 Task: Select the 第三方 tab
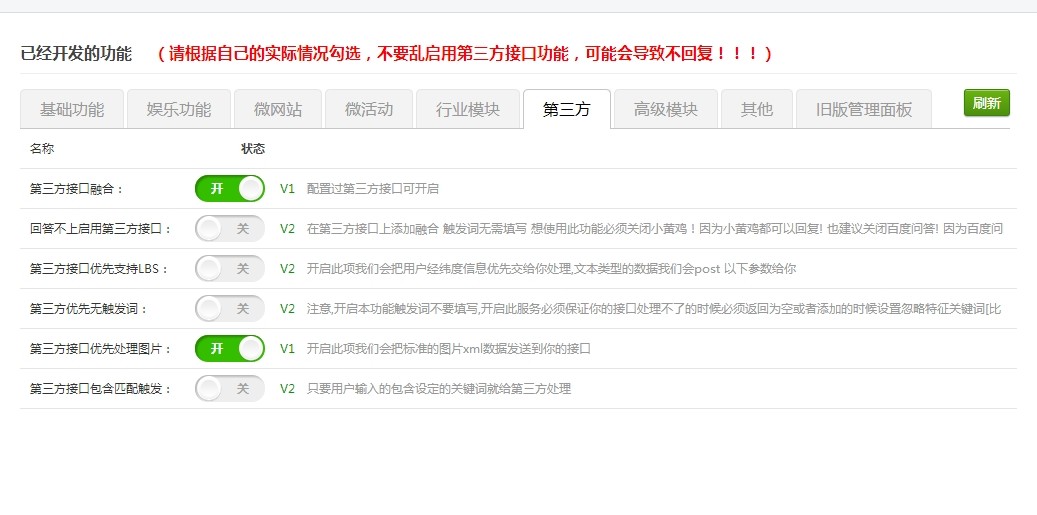[x=566, y=109]
